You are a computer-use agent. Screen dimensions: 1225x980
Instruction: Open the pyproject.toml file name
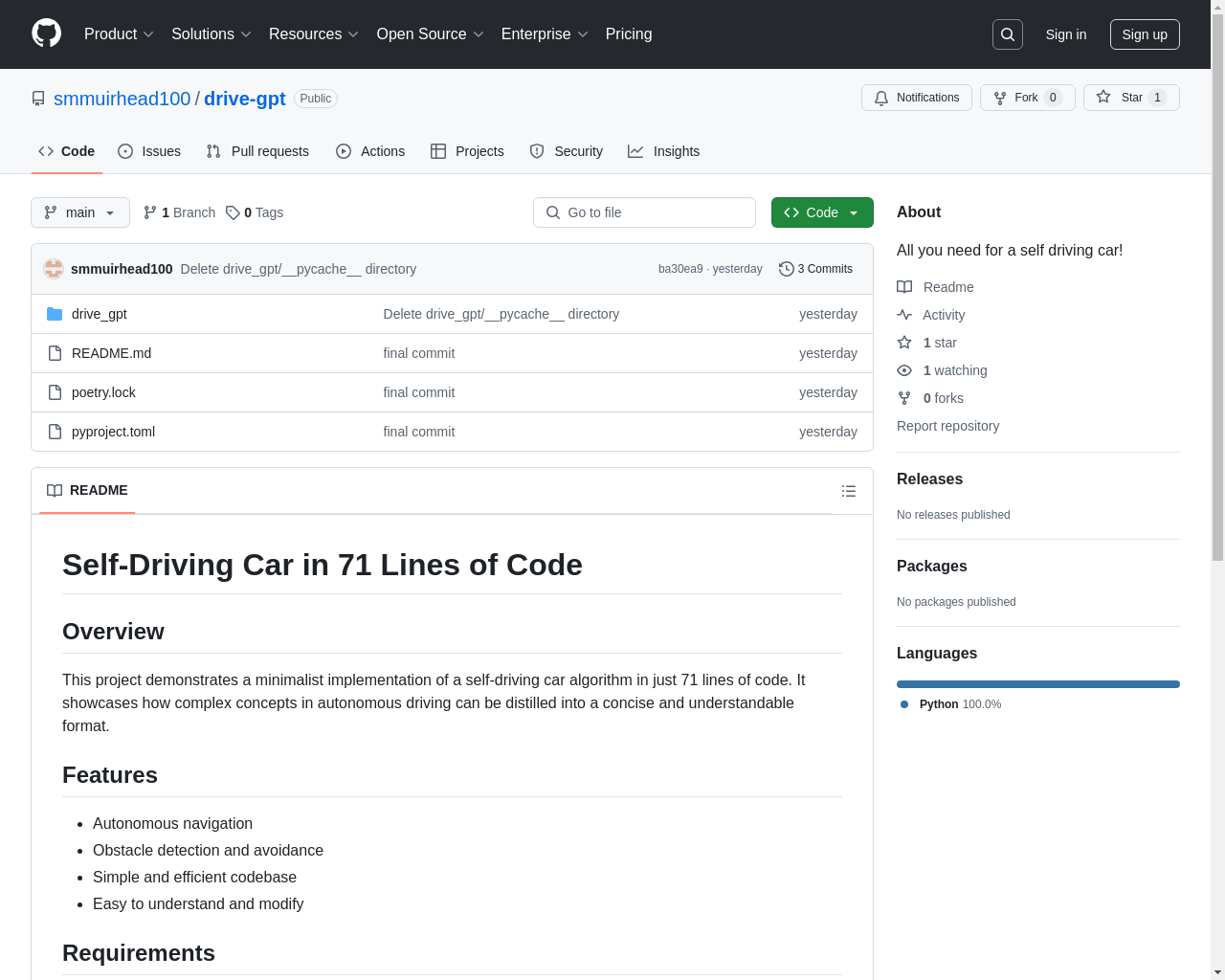click(113, 432)
